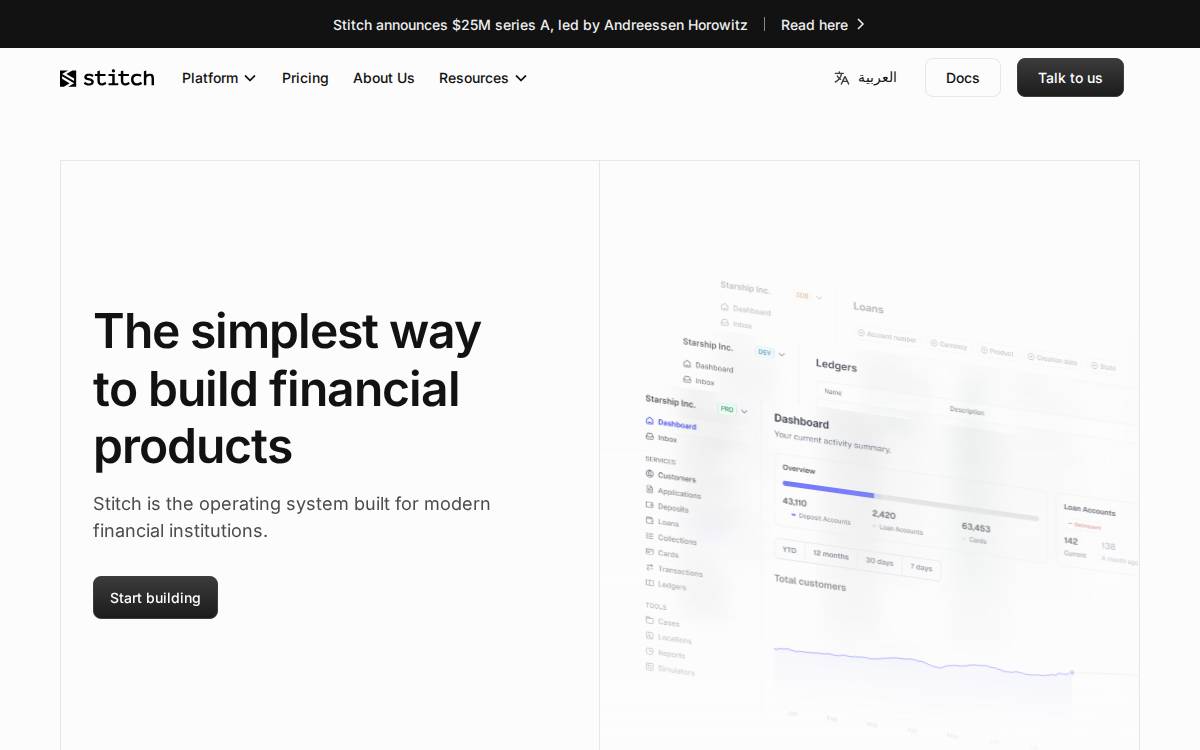Open the Docs button
The width and height of the screenshot is (1200, 750).
tap(962, 78)
